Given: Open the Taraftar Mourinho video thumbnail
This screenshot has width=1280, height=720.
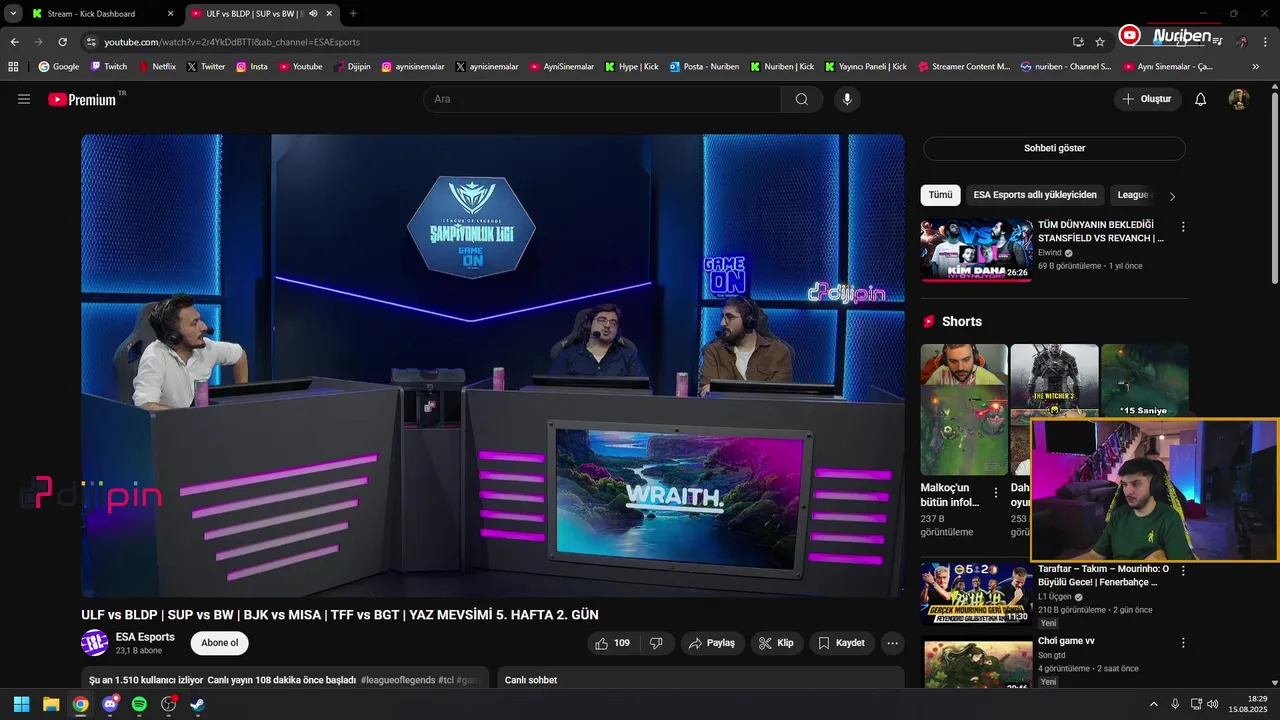Looking at the screenshot, I should click(x=977, y=593).
